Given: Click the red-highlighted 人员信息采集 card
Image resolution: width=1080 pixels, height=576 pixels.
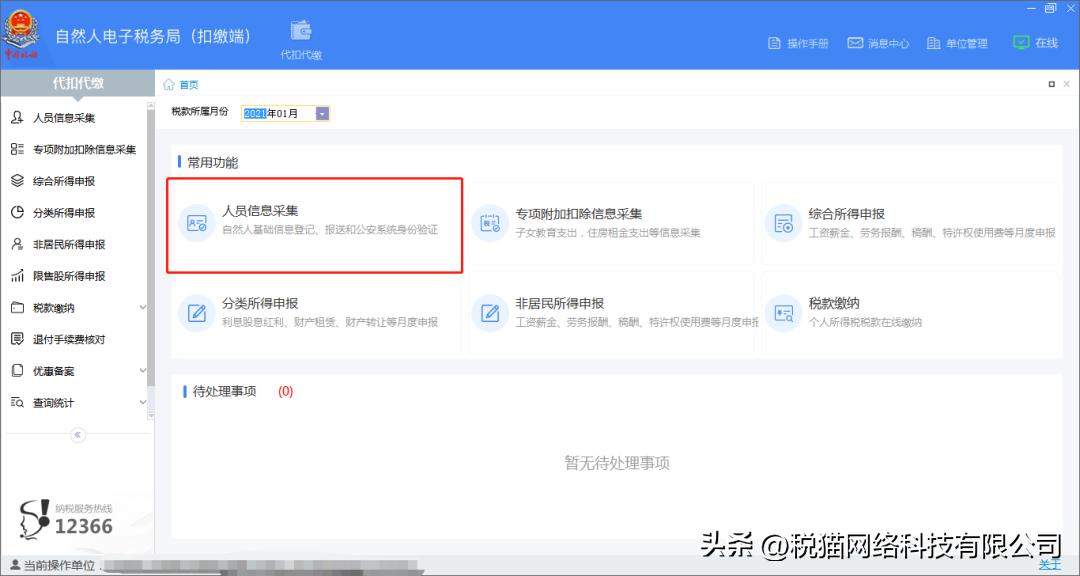Looking at the screenshot, I should [314, 223].
